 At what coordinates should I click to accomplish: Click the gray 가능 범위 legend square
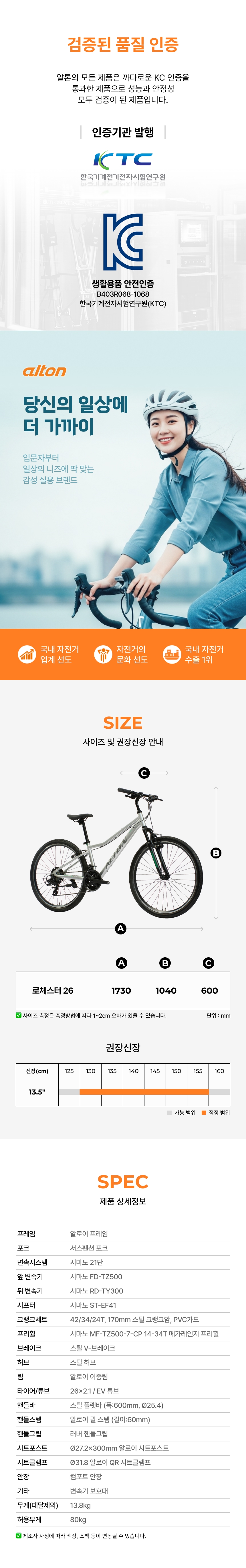click(x=169, y=1112)
